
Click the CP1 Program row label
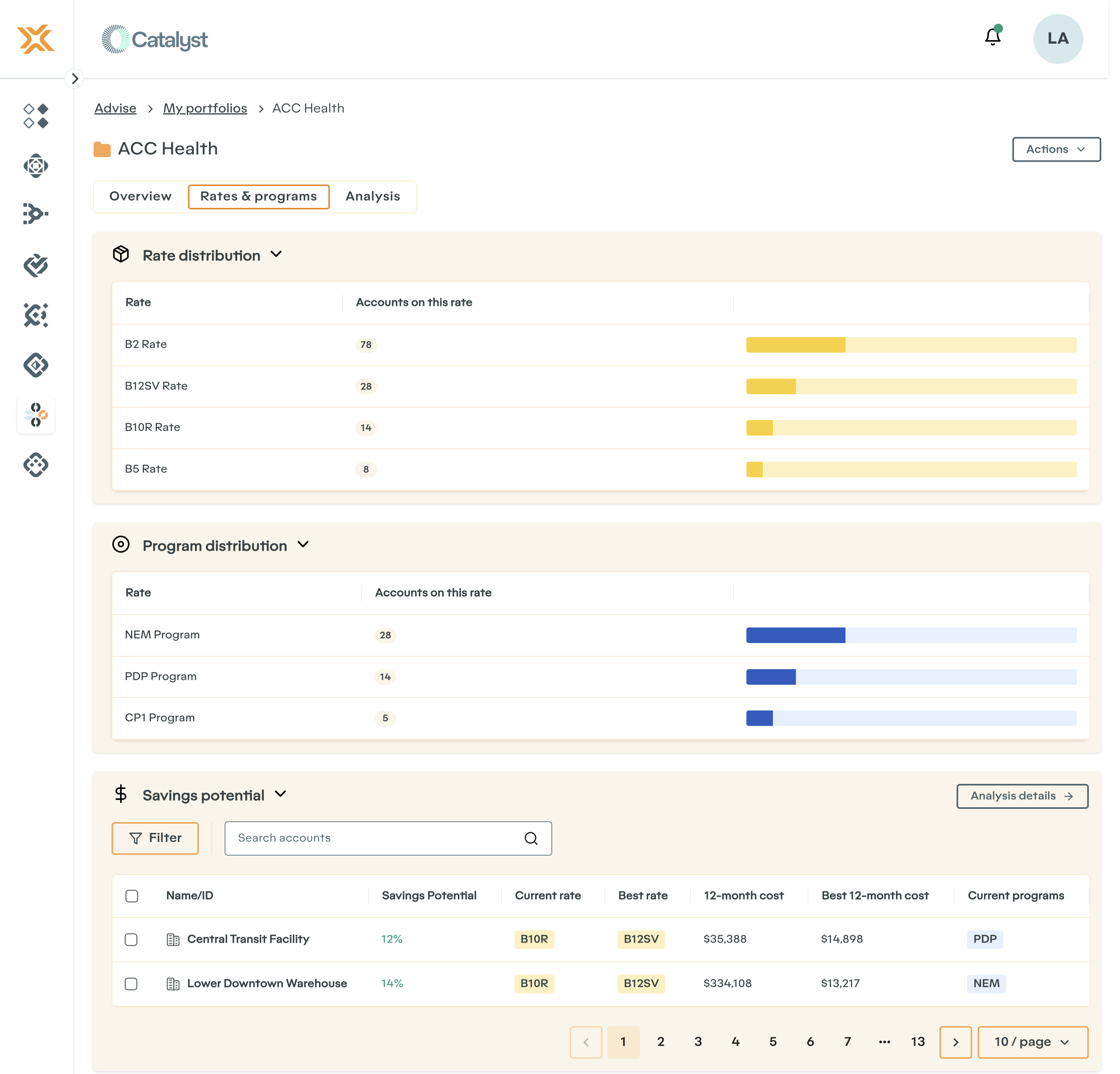coord(159,718)
